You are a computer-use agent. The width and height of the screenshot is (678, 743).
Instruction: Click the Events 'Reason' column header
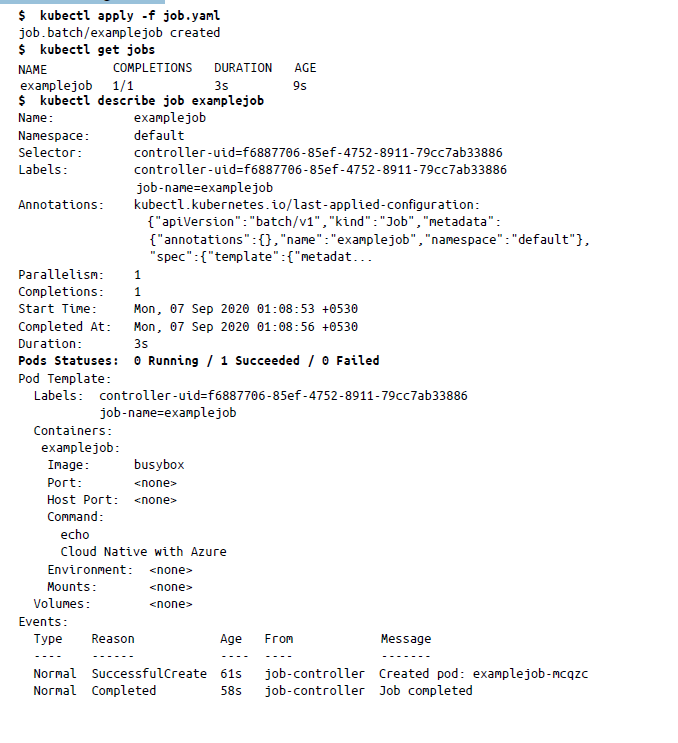[112, 639]
